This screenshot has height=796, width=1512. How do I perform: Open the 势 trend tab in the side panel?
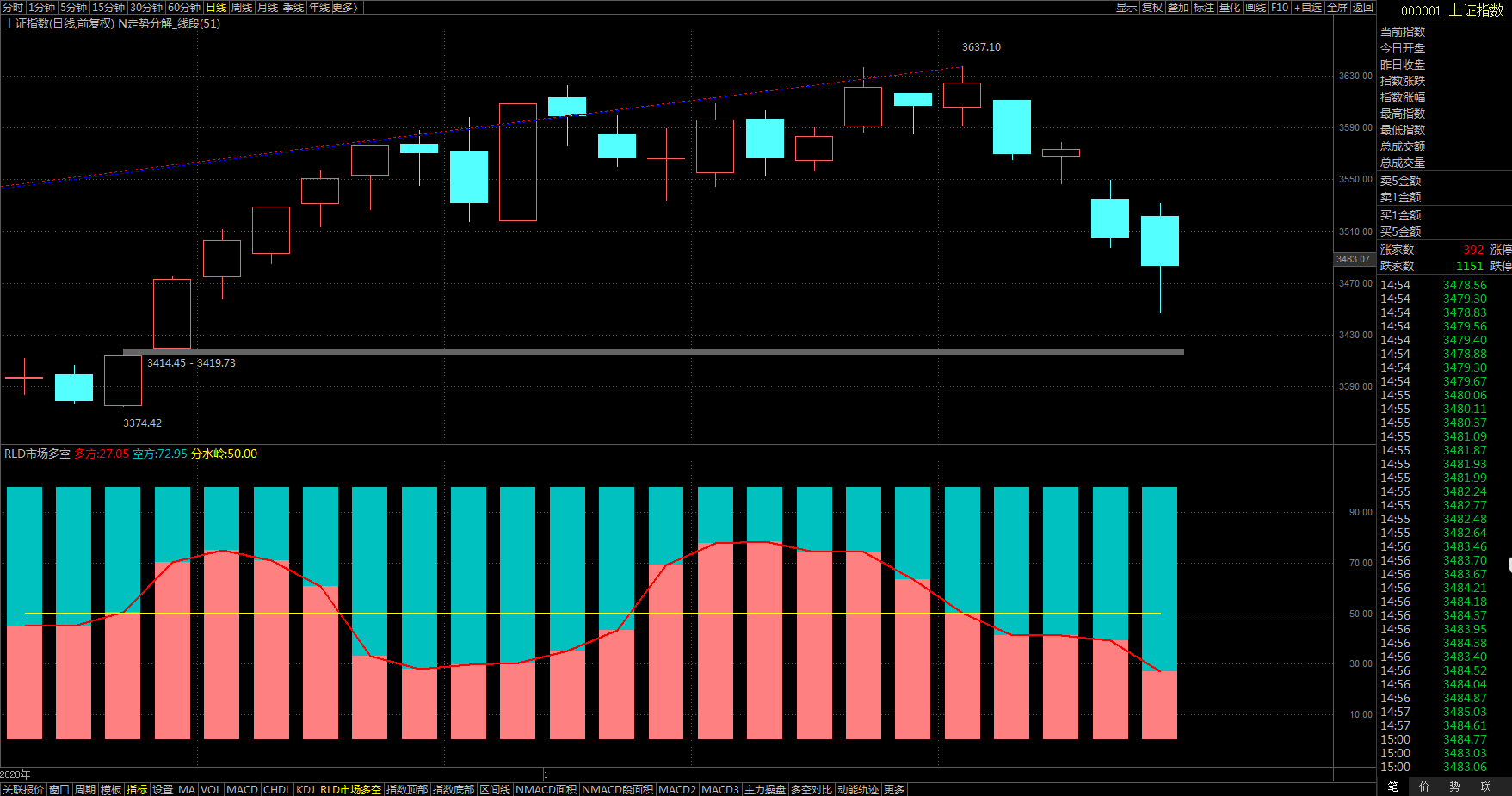coord(1454,787)
